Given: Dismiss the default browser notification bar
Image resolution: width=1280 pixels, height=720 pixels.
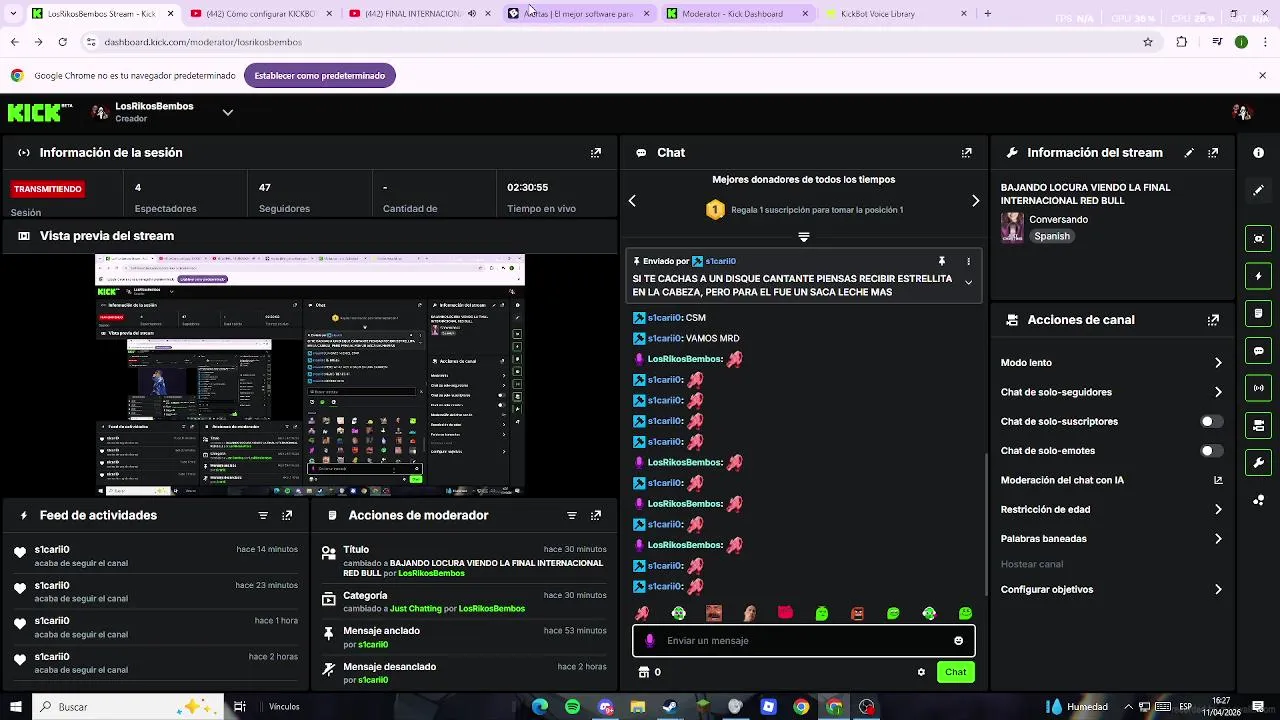Looking at the screenshot, I should click(x=1262, y=76).
